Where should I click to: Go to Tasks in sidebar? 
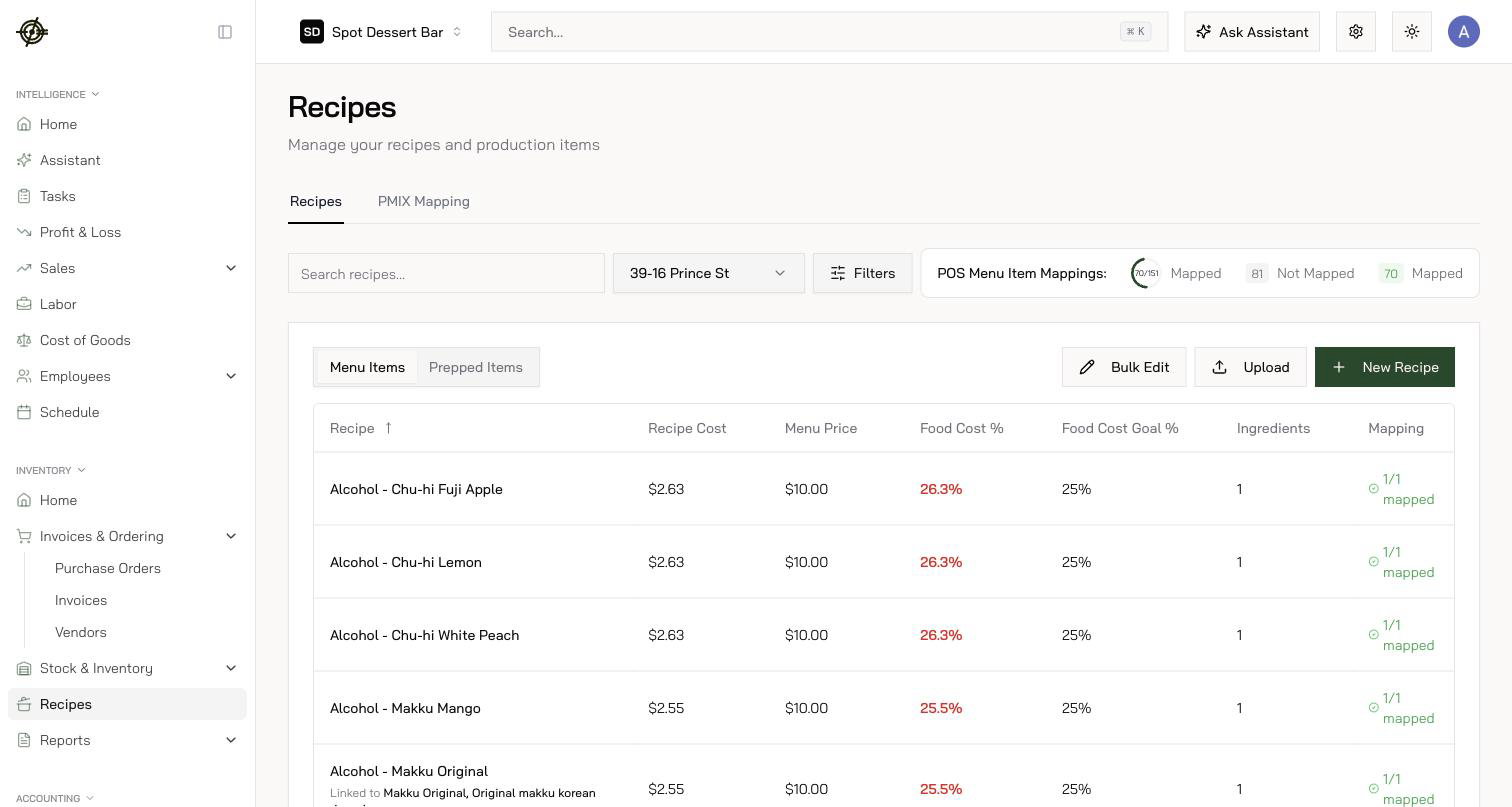127,196
